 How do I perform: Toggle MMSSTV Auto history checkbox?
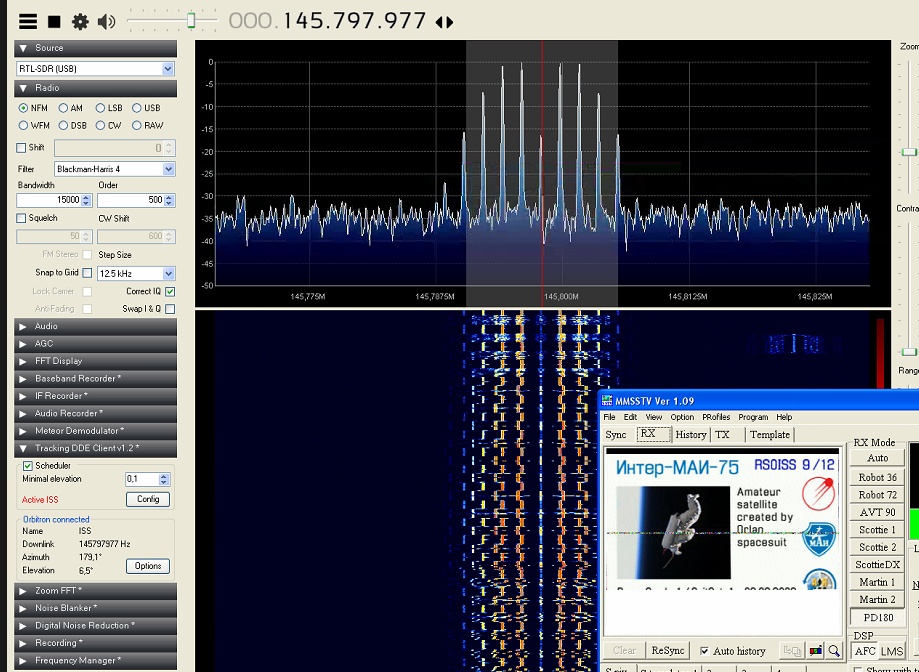pos(704,651)
